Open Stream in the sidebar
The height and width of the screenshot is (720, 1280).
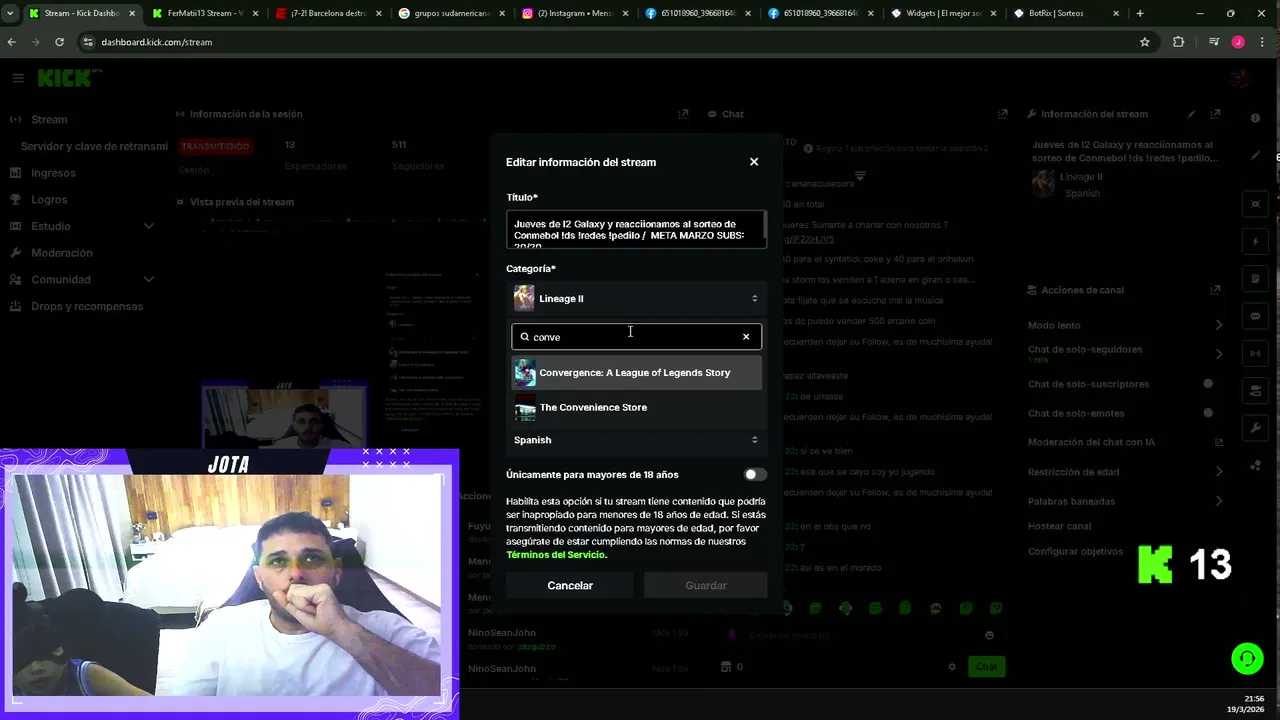[49, 120]
